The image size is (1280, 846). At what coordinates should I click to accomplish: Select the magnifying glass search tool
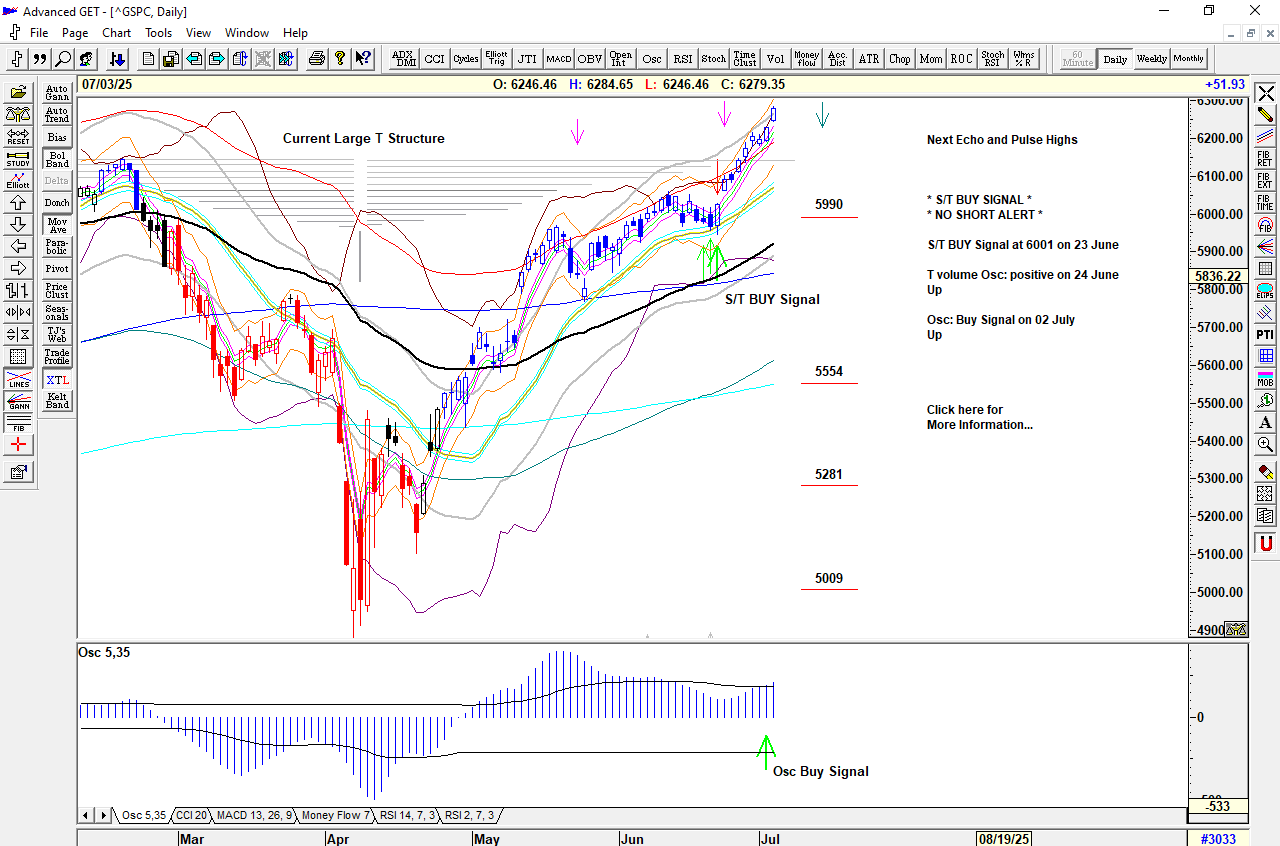[63, 59]
